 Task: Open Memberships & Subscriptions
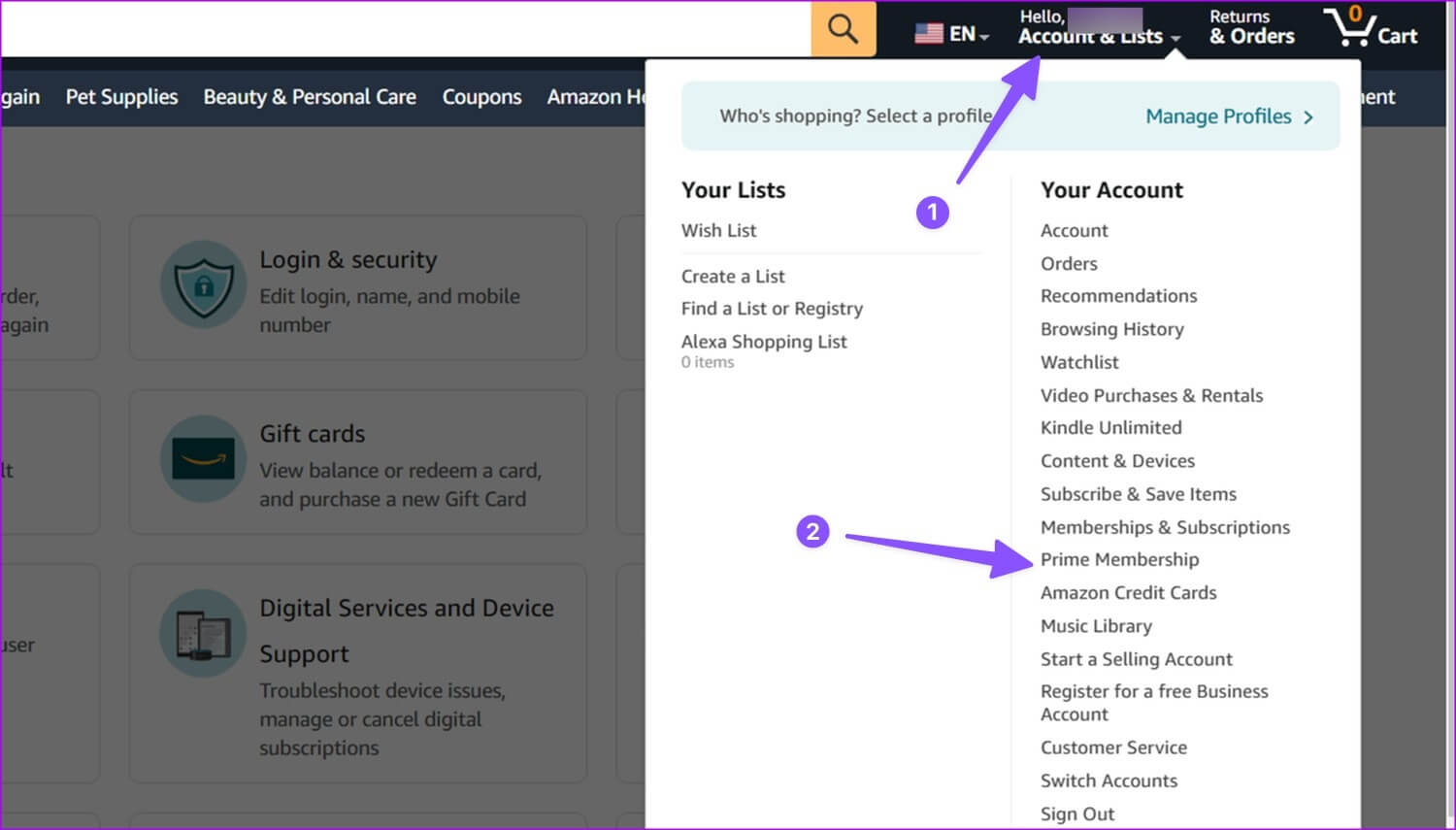tap(1165, 527)
